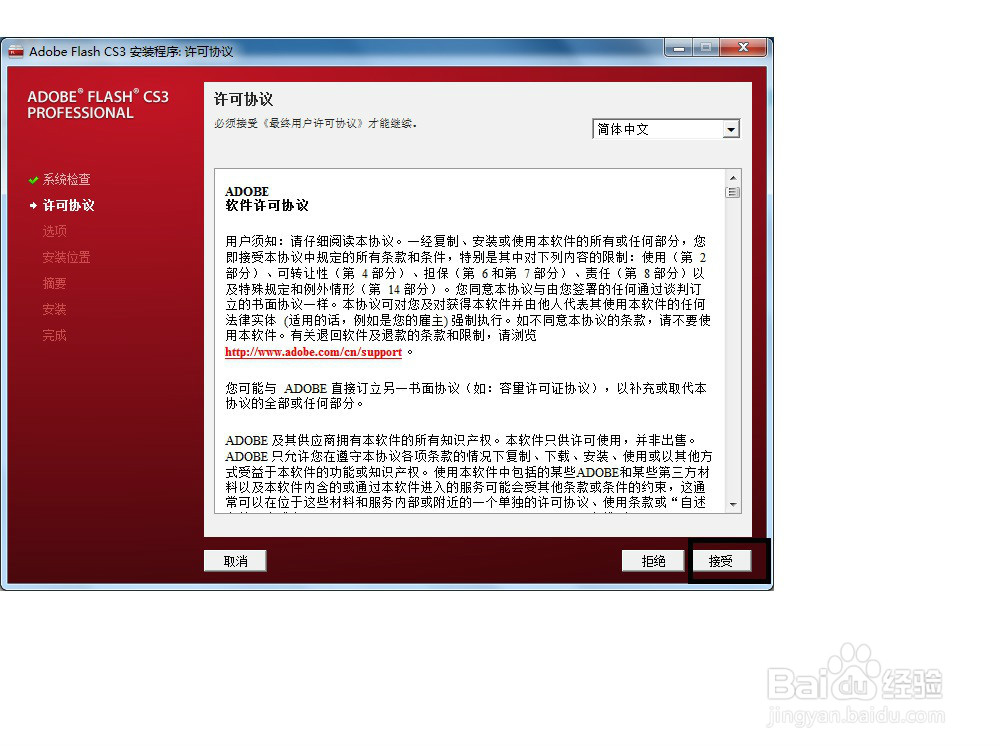This screenshot has height=750, width=1000.
Task: Click the arrow icon beside 许可协议
Action: coord(33,205)
